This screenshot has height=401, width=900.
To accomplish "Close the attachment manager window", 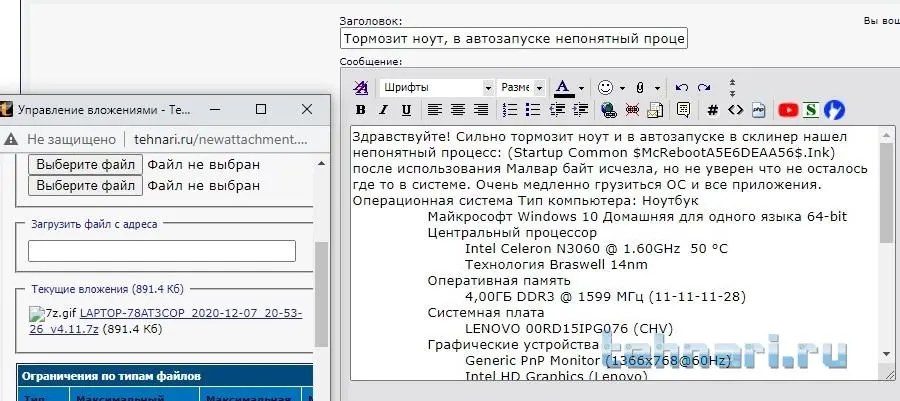I will 307,109.
